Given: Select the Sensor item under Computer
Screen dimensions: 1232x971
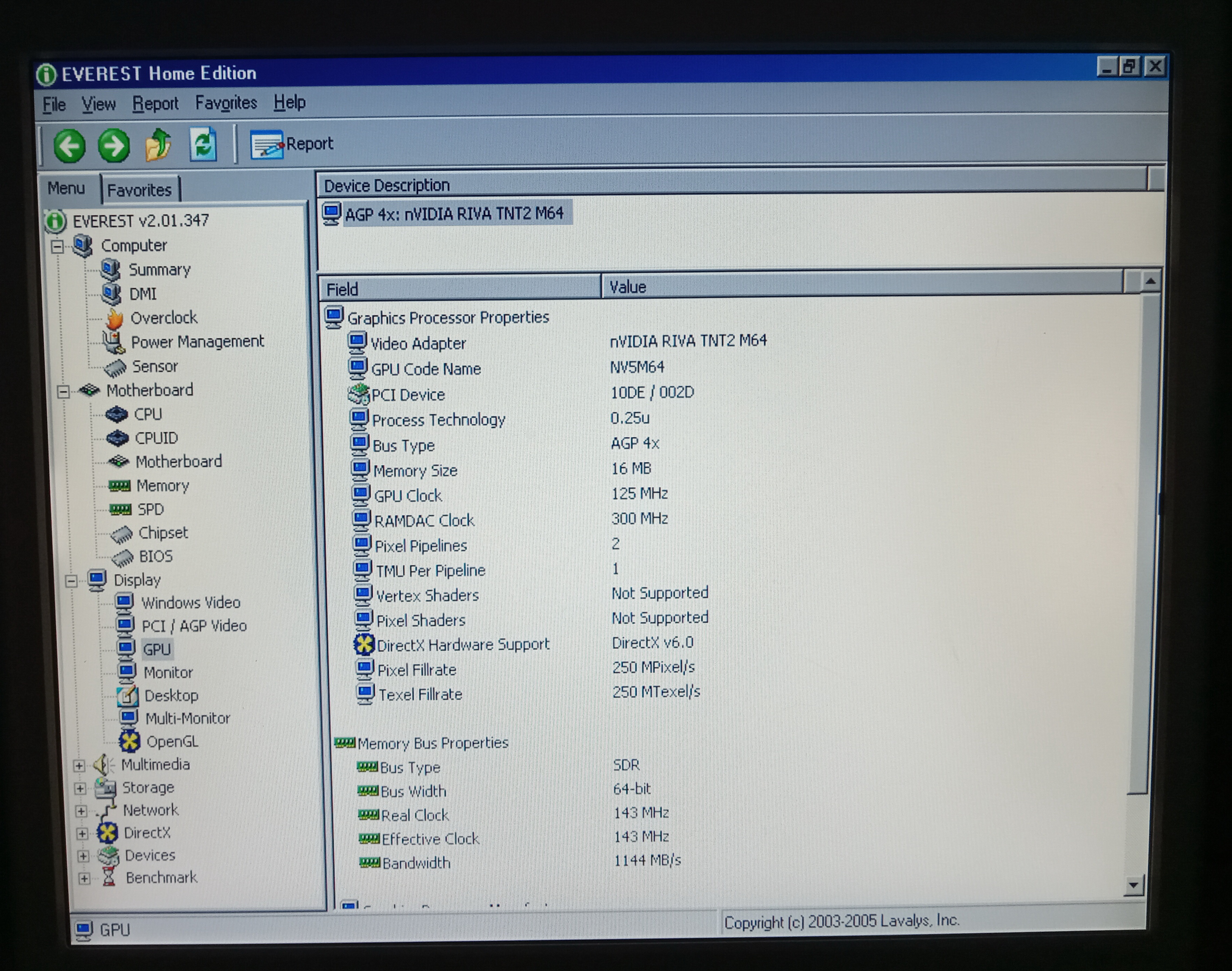Looking at the screenshot, I should point(155,367).
